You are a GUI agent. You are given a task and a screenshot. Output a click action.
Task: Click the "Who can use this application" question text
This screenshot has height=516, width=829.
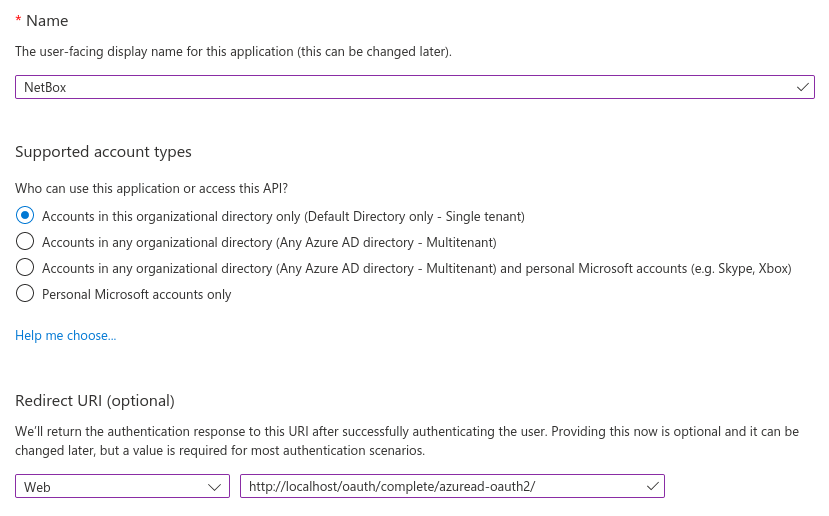pyautogui.click(x=158, y=188)
